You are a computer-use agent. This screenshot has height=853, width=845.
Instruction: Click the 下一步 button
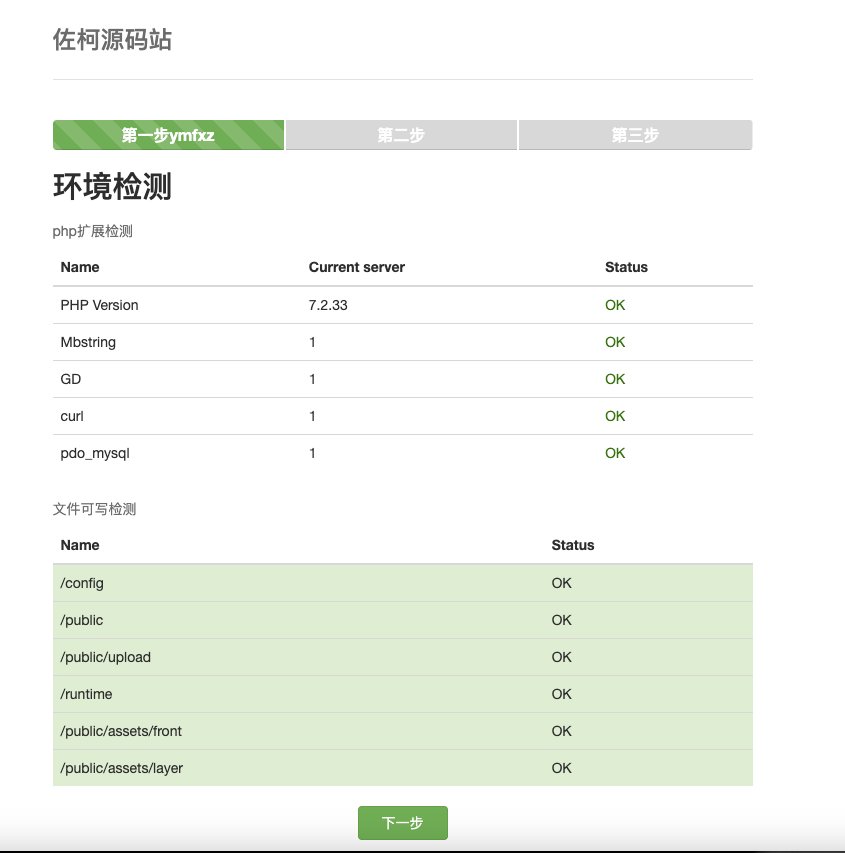402,822
